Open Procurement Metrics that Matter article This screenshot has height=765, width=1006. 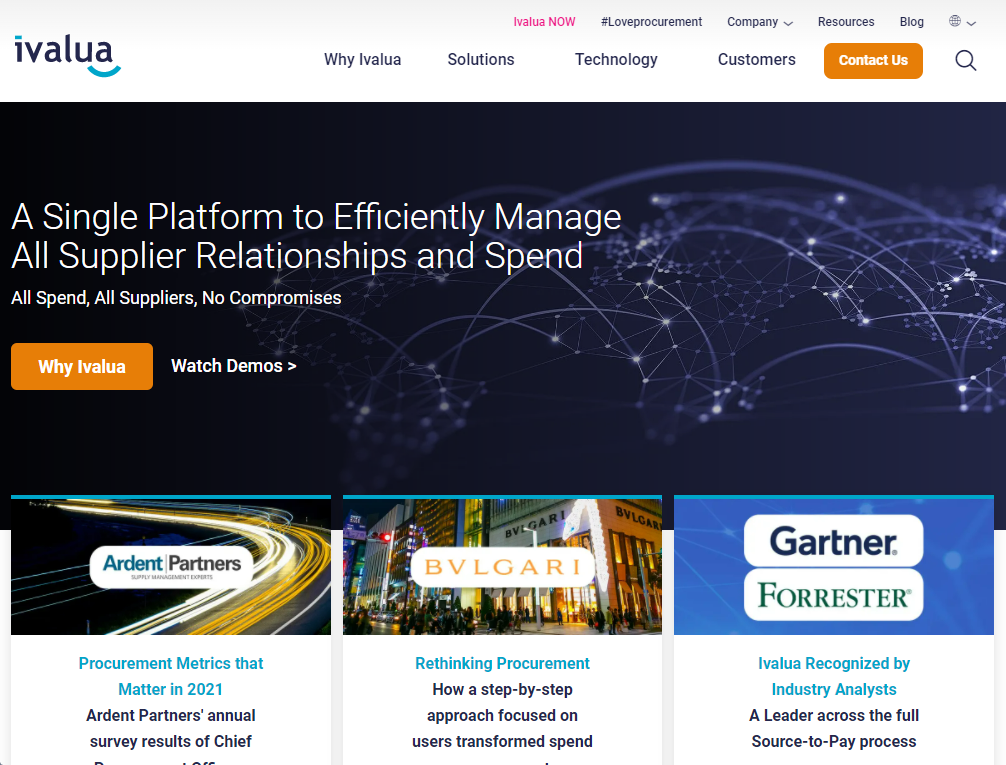[171, 676]
